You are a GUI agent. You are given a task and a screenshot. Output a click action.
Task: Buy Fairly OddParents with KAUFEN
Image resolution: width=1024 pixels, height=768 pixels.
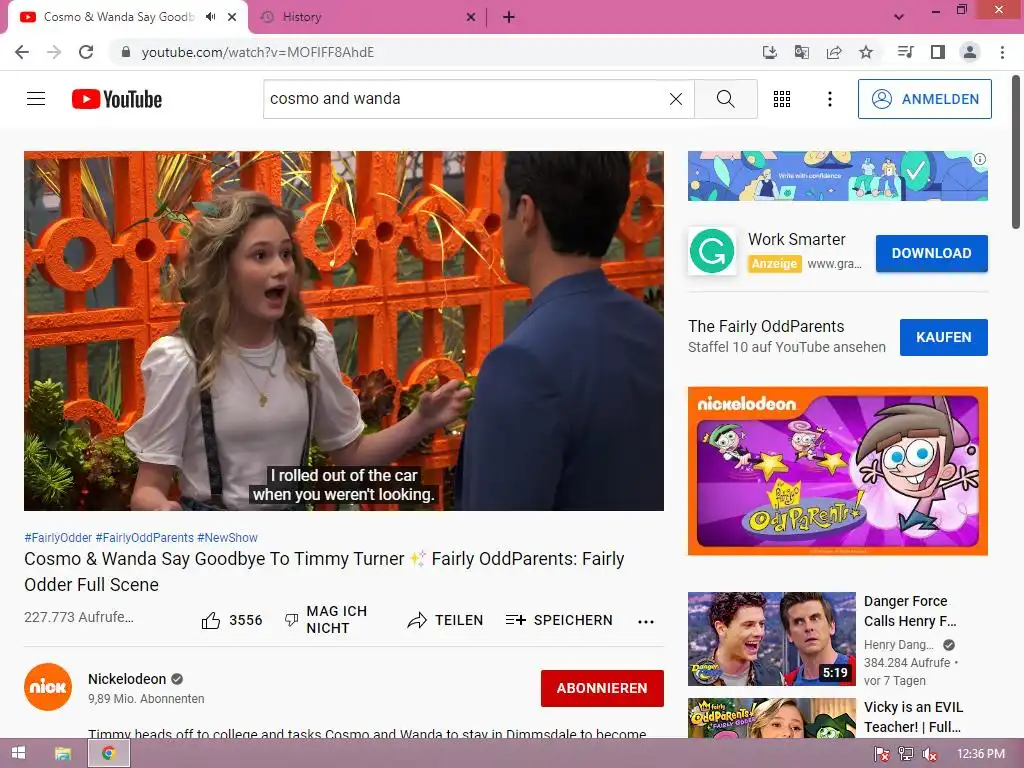(x=944, y=337)
